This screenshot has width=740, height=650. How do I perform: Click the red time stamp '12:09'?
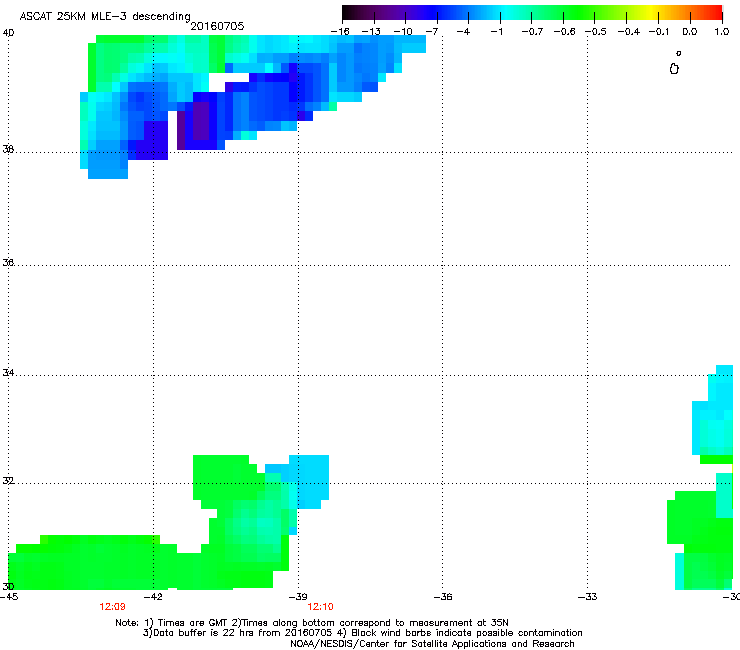[x=112, y=607]
